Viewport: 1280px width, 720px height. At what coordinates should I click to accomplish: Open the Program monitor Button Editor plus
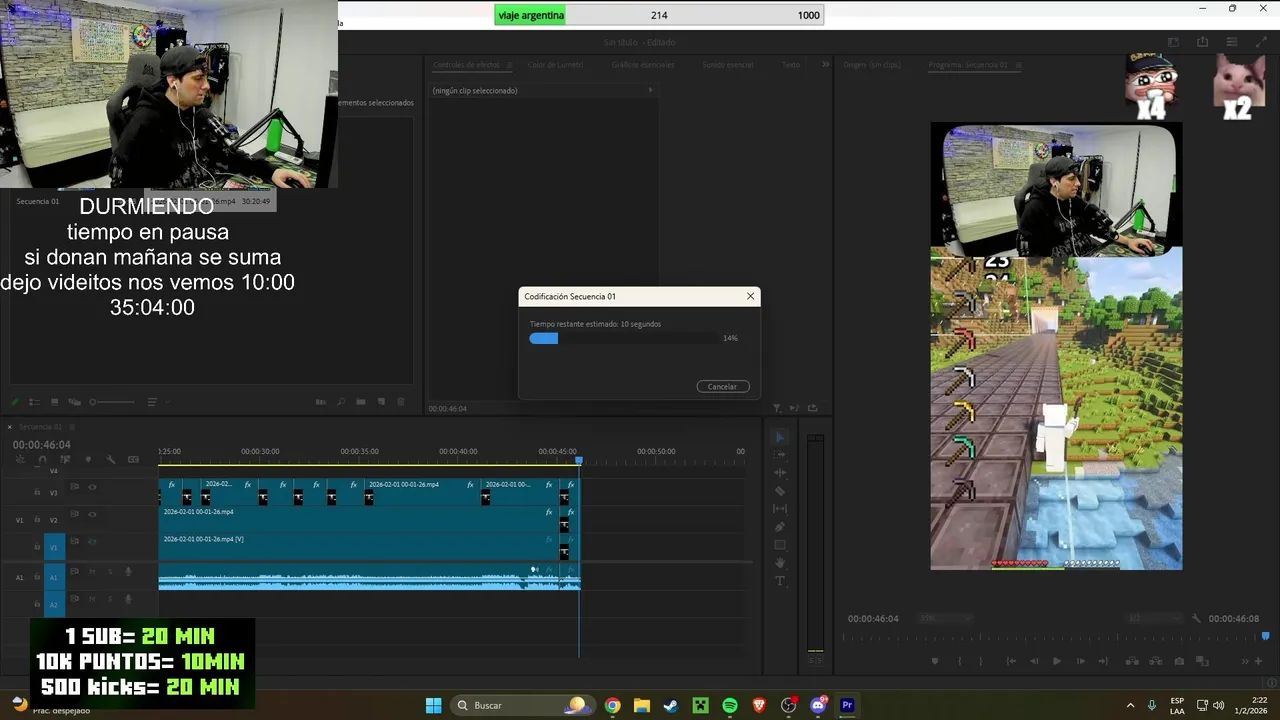point(1259,661)
